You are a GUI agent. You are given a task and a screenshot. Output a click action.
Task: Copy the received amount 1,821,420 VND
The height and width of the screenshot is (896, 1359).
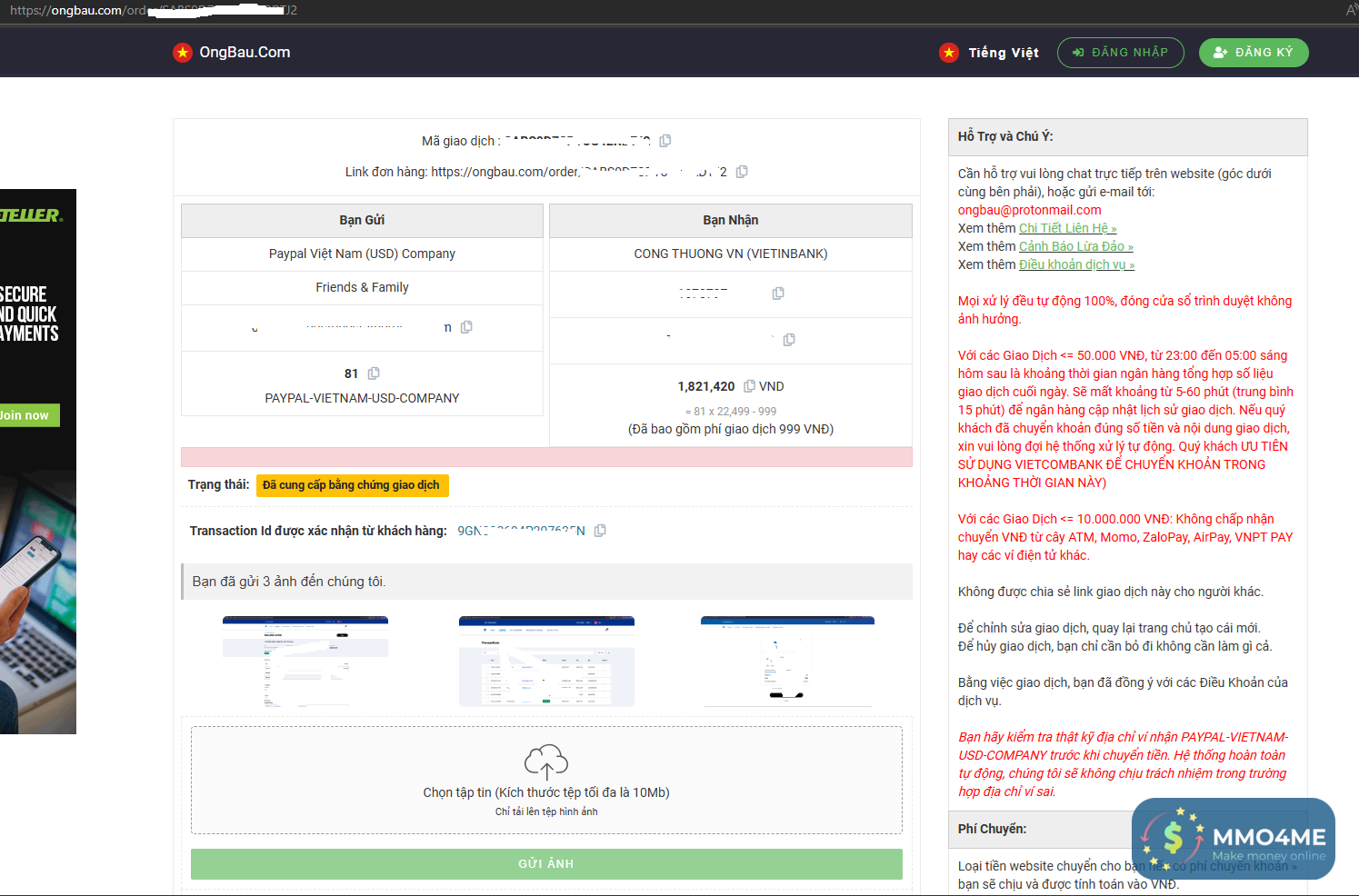[x=749, y=386]
